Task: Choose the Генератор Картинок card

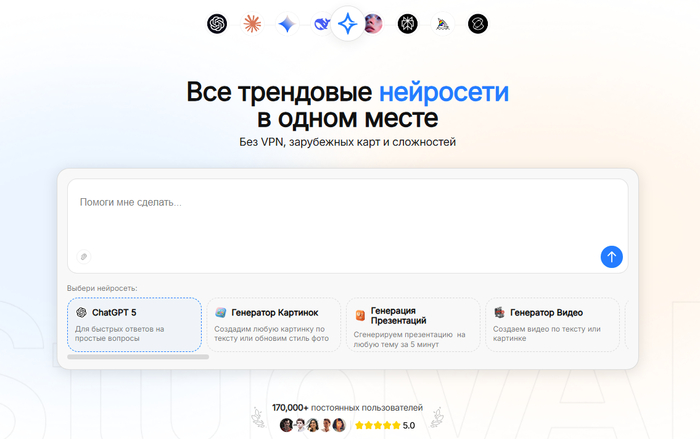Action: (273, 324)
